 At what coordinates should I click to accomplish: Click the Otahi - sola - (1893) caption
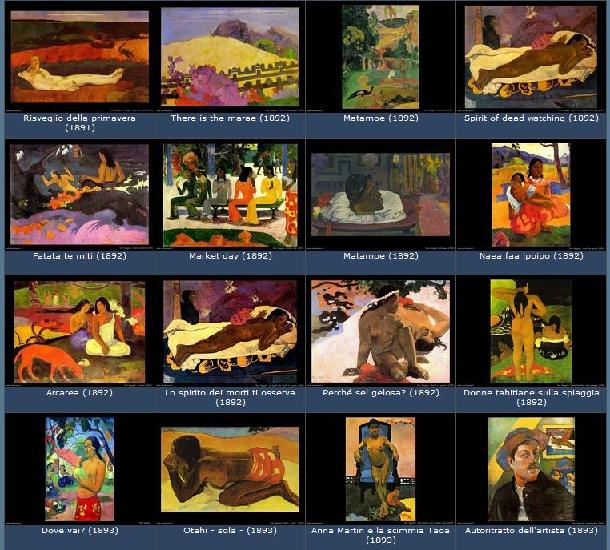point(230,530)
